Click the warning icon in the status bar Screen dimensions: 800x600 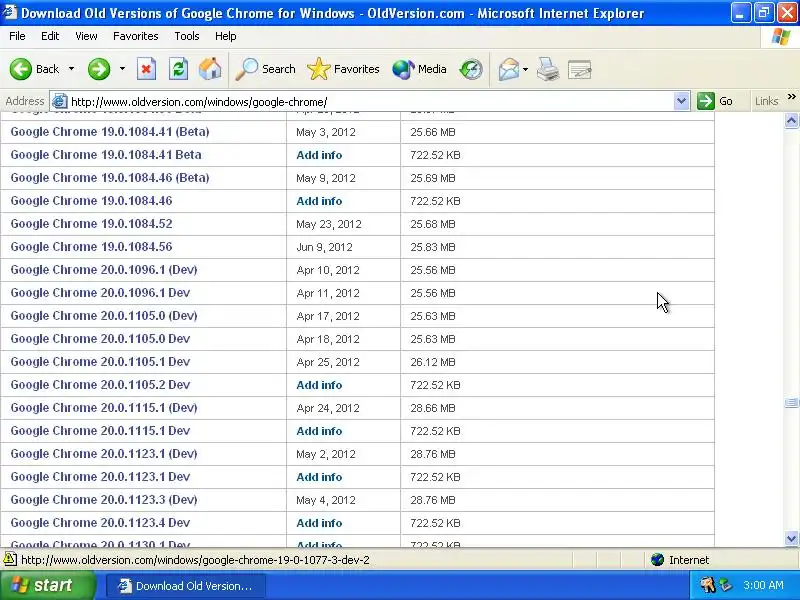[x=10, y=559]
